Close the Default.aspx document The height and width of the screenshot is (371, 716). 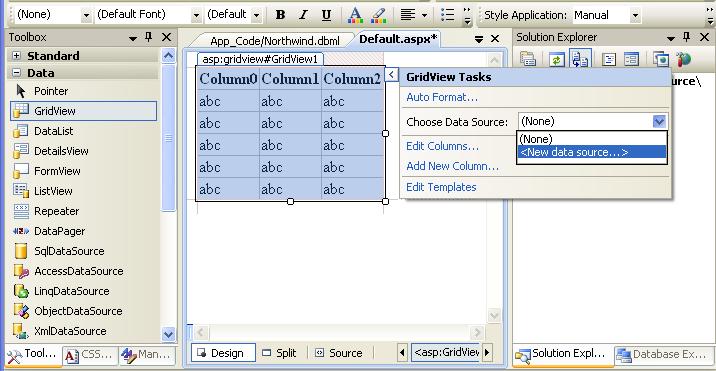[495, 39]
